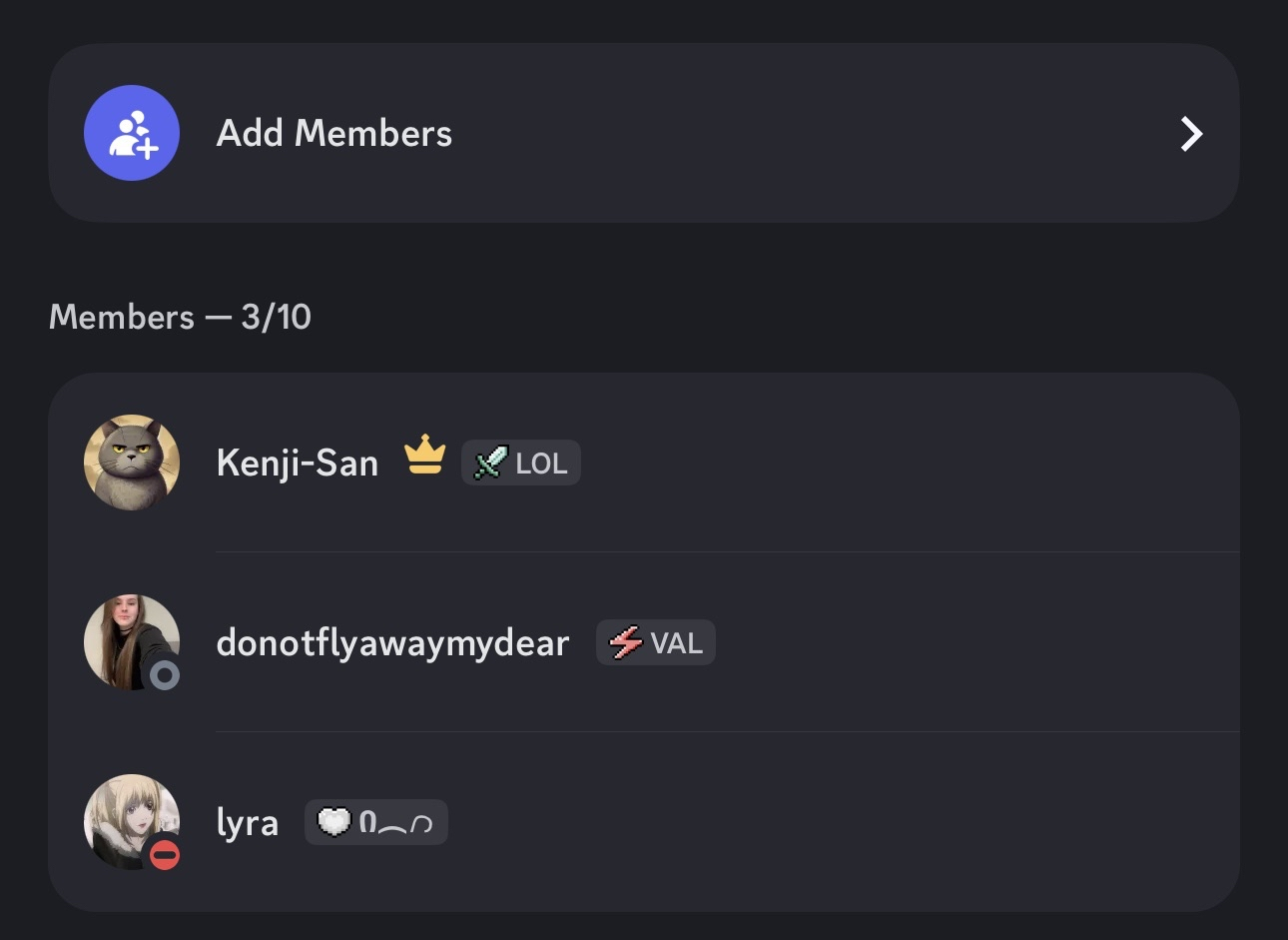Open donotflyawaymydear's profile picture
This screenshot has width=1288, height=940.
coord(125,637)
